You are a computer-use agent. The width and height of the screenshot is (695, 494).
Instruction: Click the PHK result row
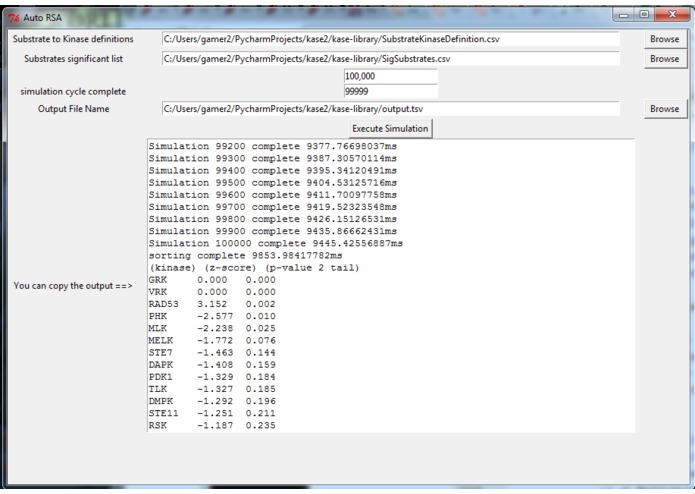(212, 316)
